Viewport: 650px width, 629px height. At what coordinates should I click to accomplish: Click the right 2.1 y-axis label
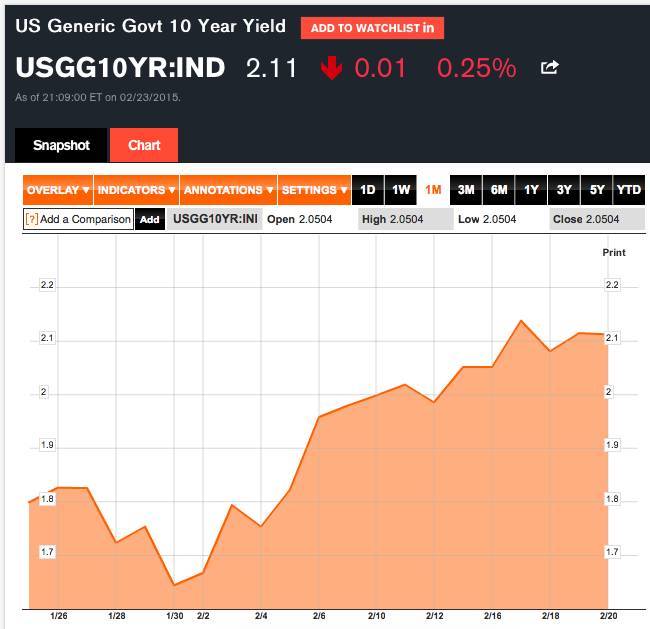612,338
